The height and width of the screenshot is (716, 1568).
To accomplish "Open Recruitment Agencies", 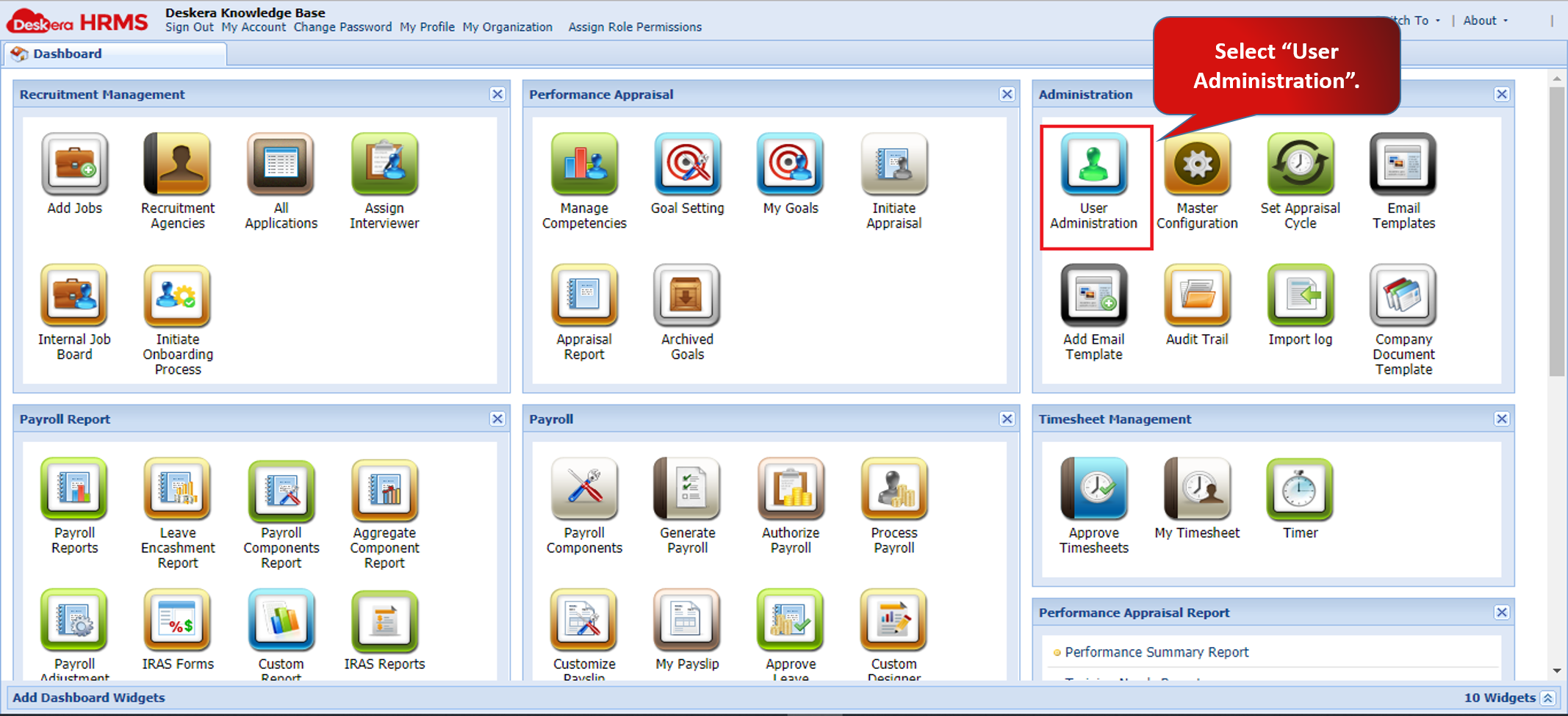I will click(x=177, y=164).
